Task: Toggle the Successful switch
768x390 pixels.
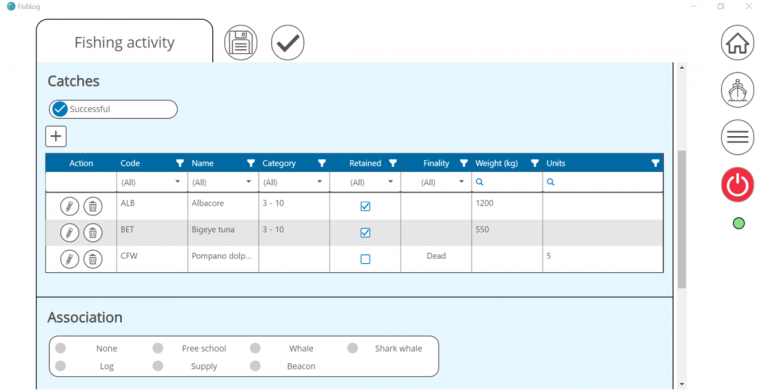Action: 113,109
